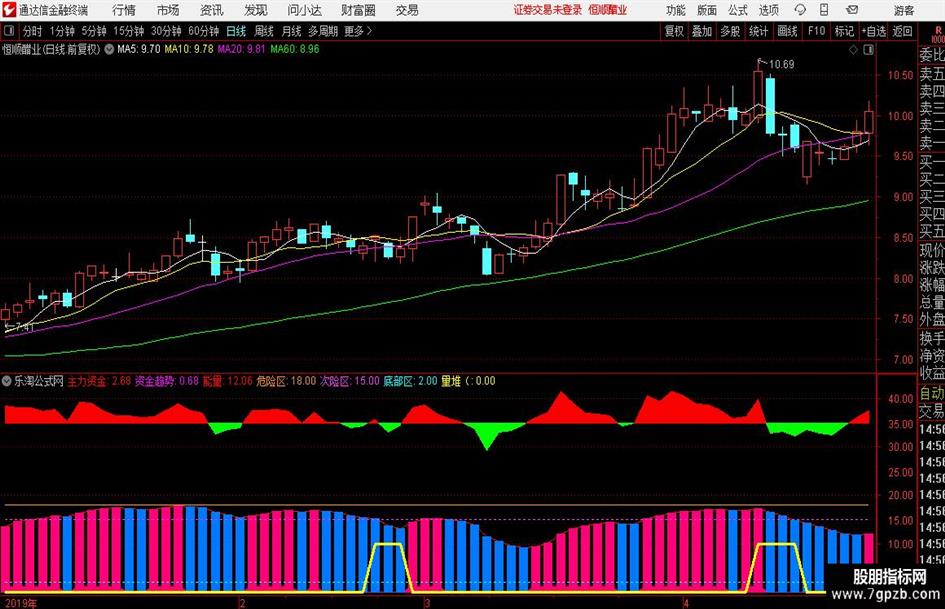Click the MA5: 9.70 indicator value
The image size is (945, 609).
click(139, 49)
